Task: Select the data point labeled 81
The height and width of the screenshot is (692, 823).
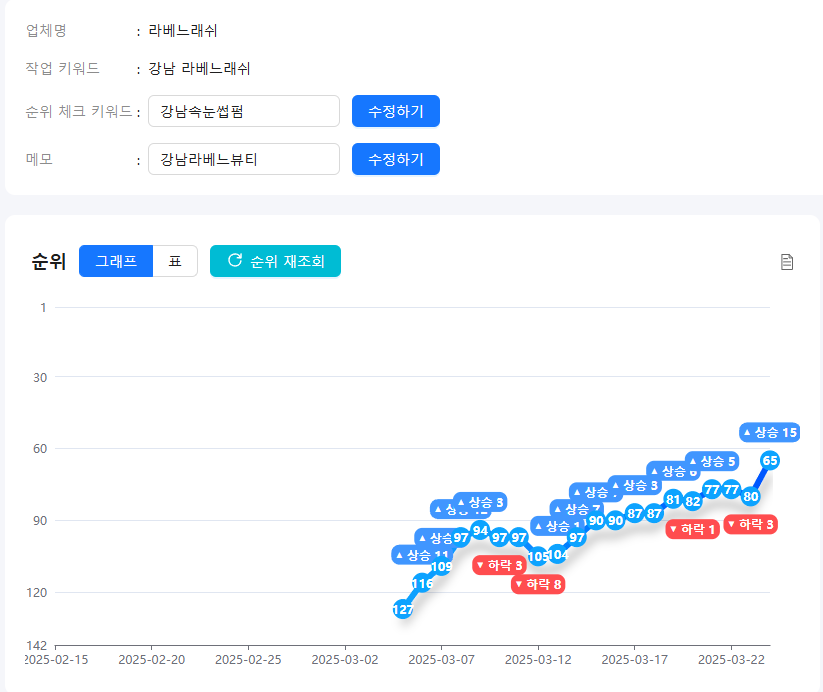Action: click(673, 499)
